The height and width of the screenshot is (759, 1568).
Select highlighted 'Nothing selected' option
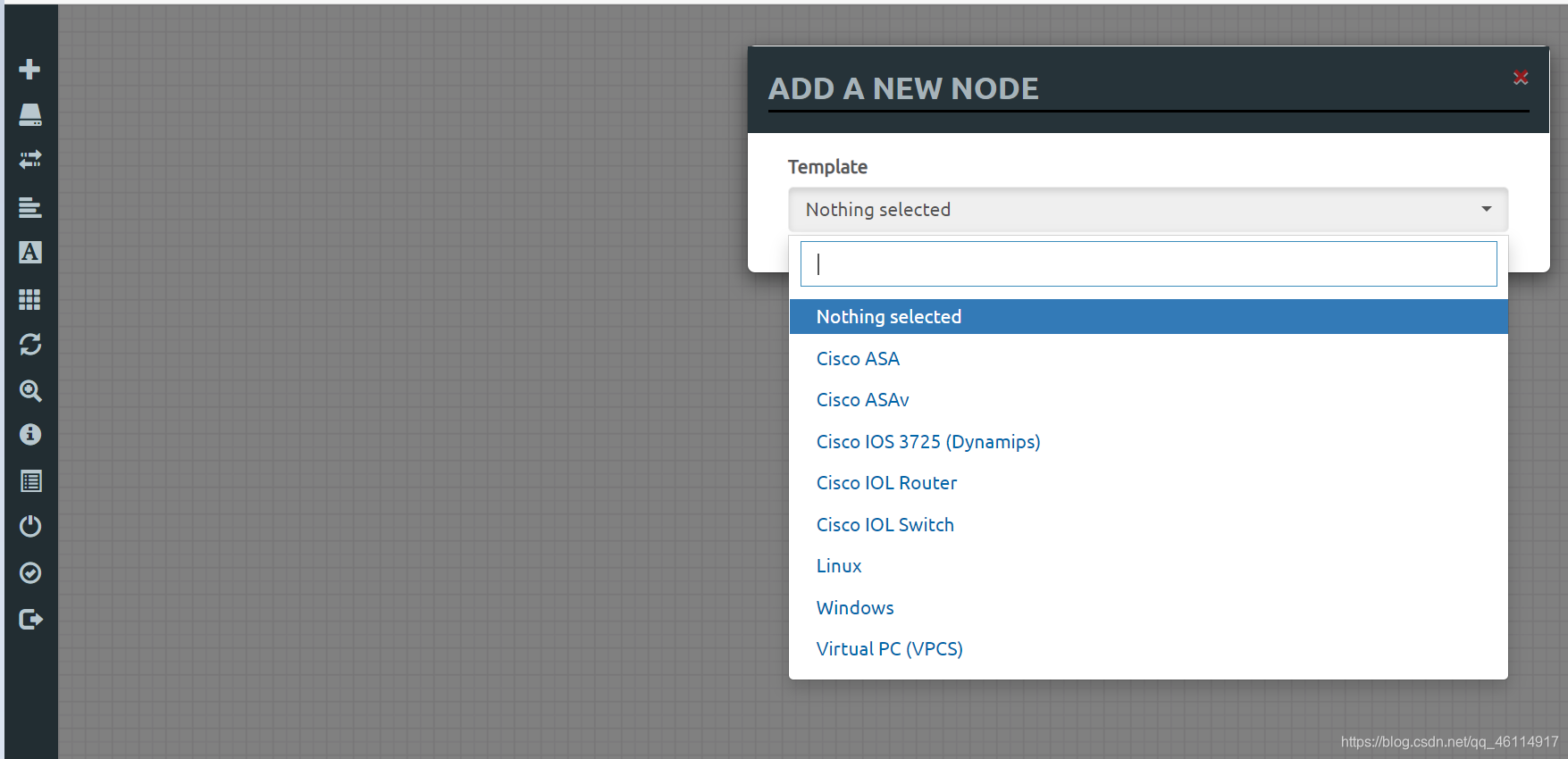pos(1148,317)
